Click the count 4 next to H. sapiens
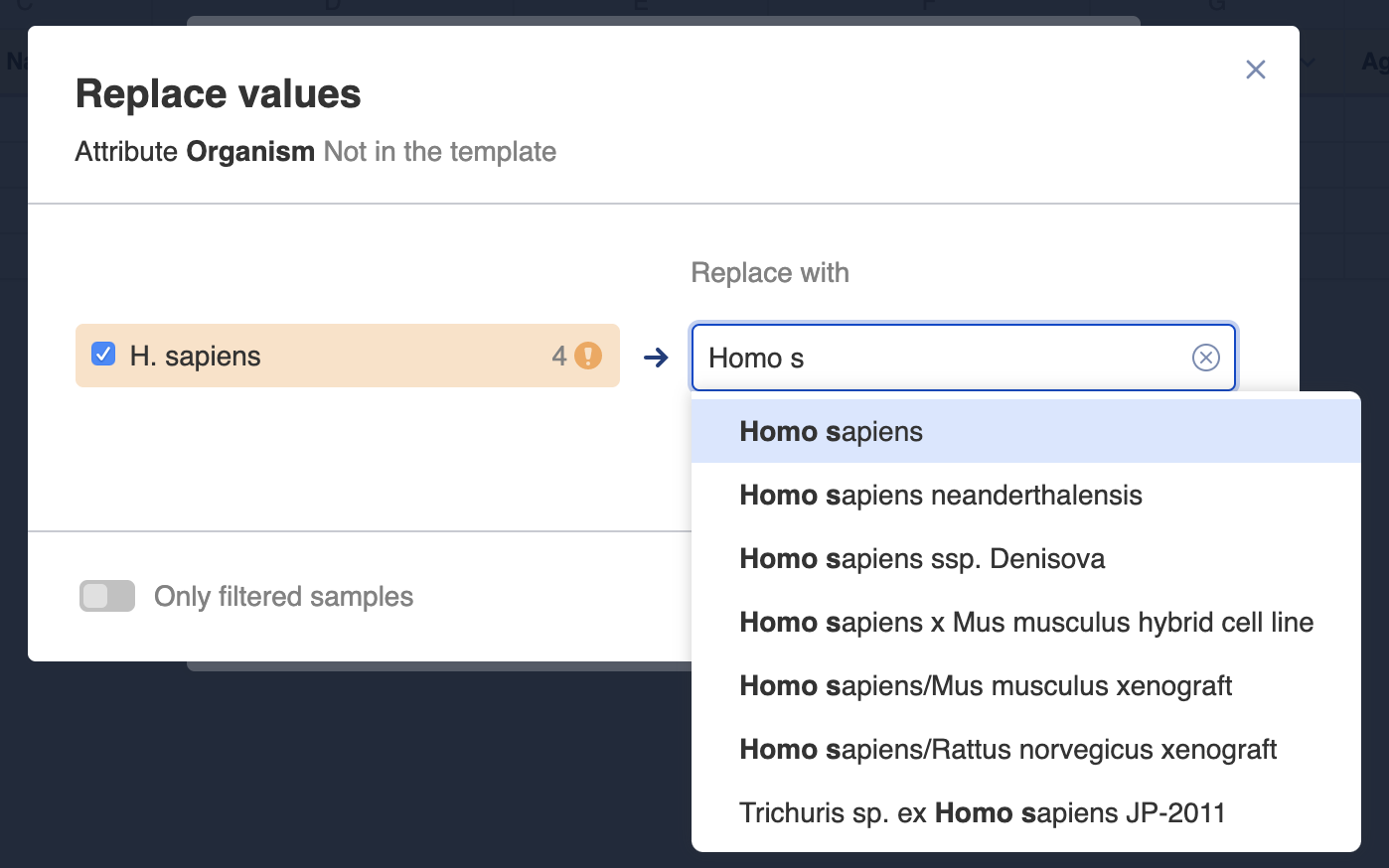Screen dimensions: 1389x868 [x=559, y=356]
